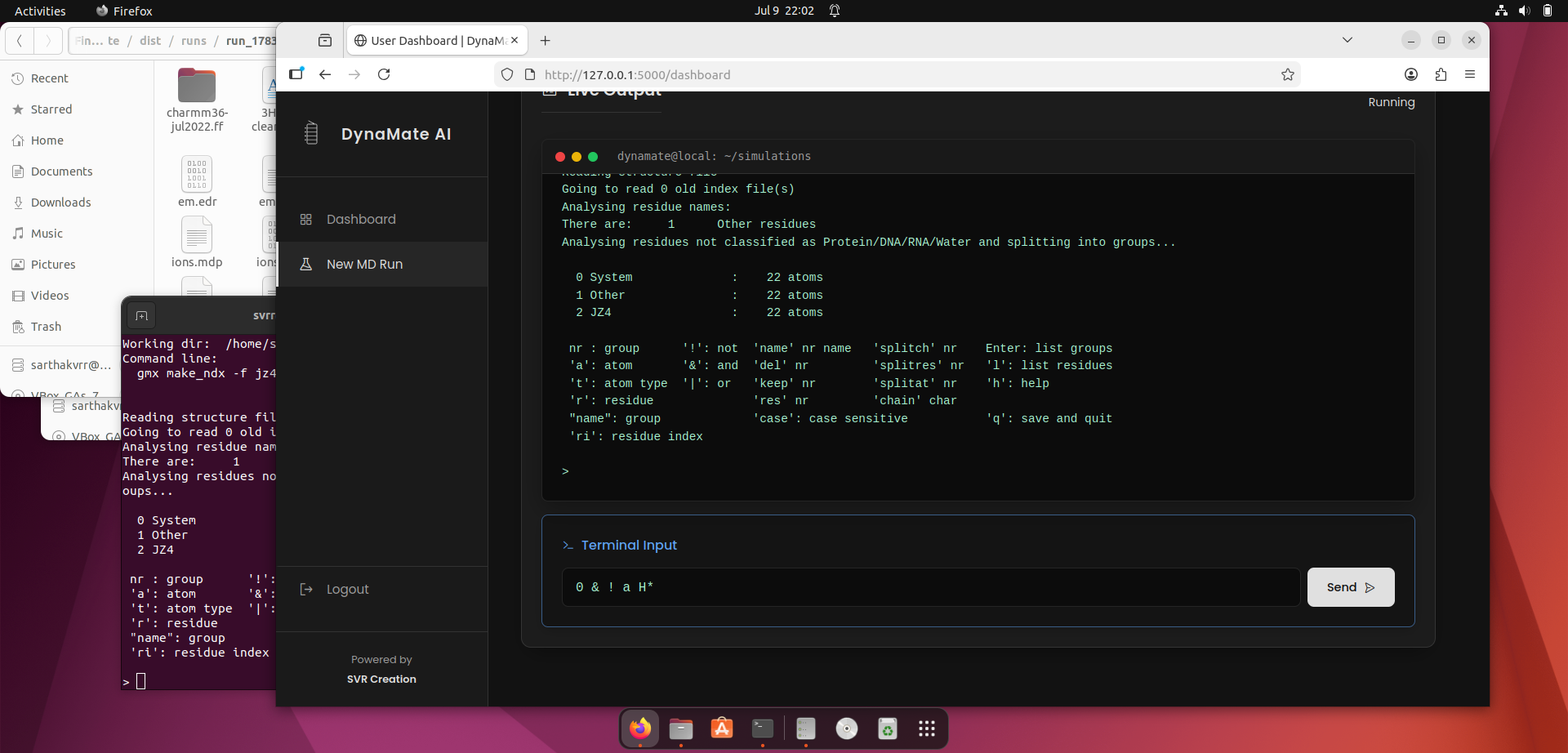Click the DynaMate AI logo icon
The width and height of the screenshot is (1568, 753).
(x=311, y=133)
